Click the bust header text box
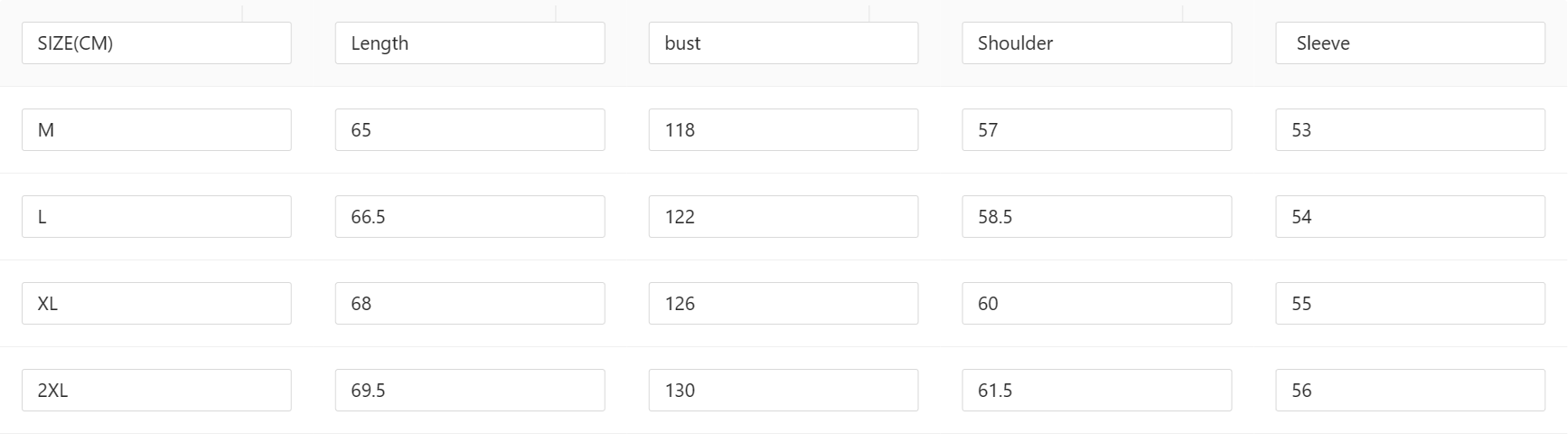Screen dimensions: 1568x434 [x=784, y=43]
